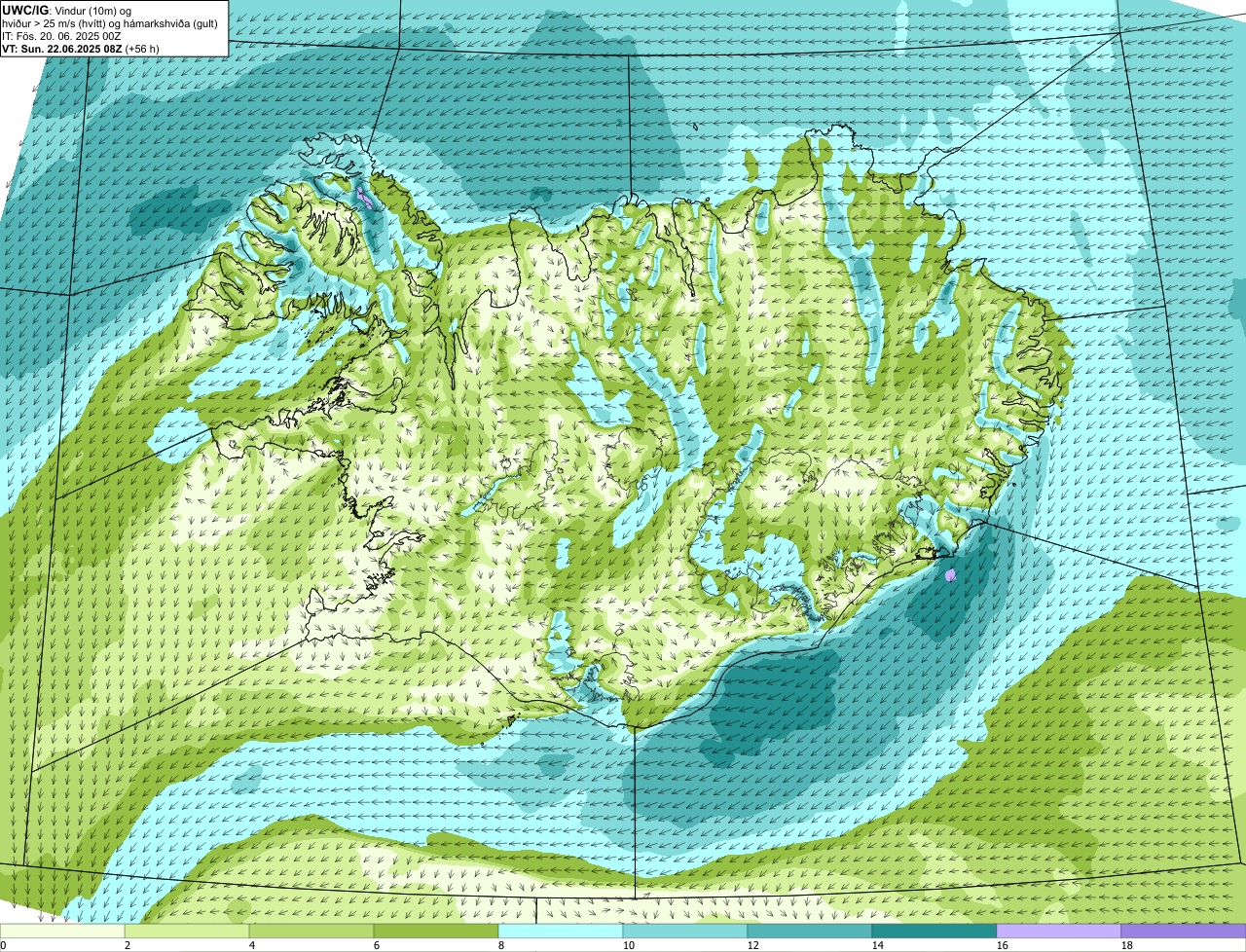This screenshot has width=1246, height=952.
Task: Click the legend scale label '12'
Action: point(753,945)
